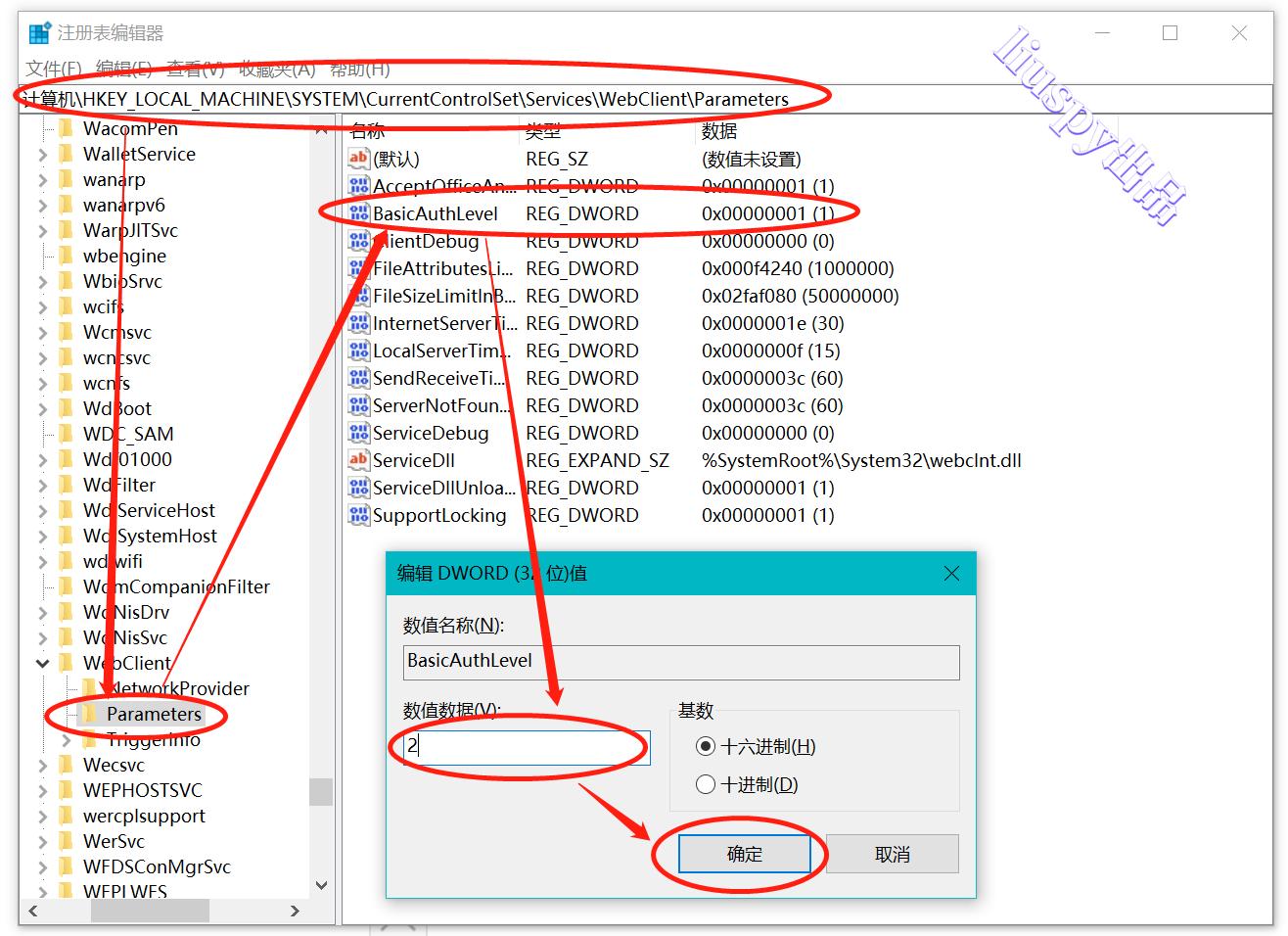Click the Registry Editor title bar icon
The image size is (1288, 936).
pyautogui.click(x=39, y=31)
